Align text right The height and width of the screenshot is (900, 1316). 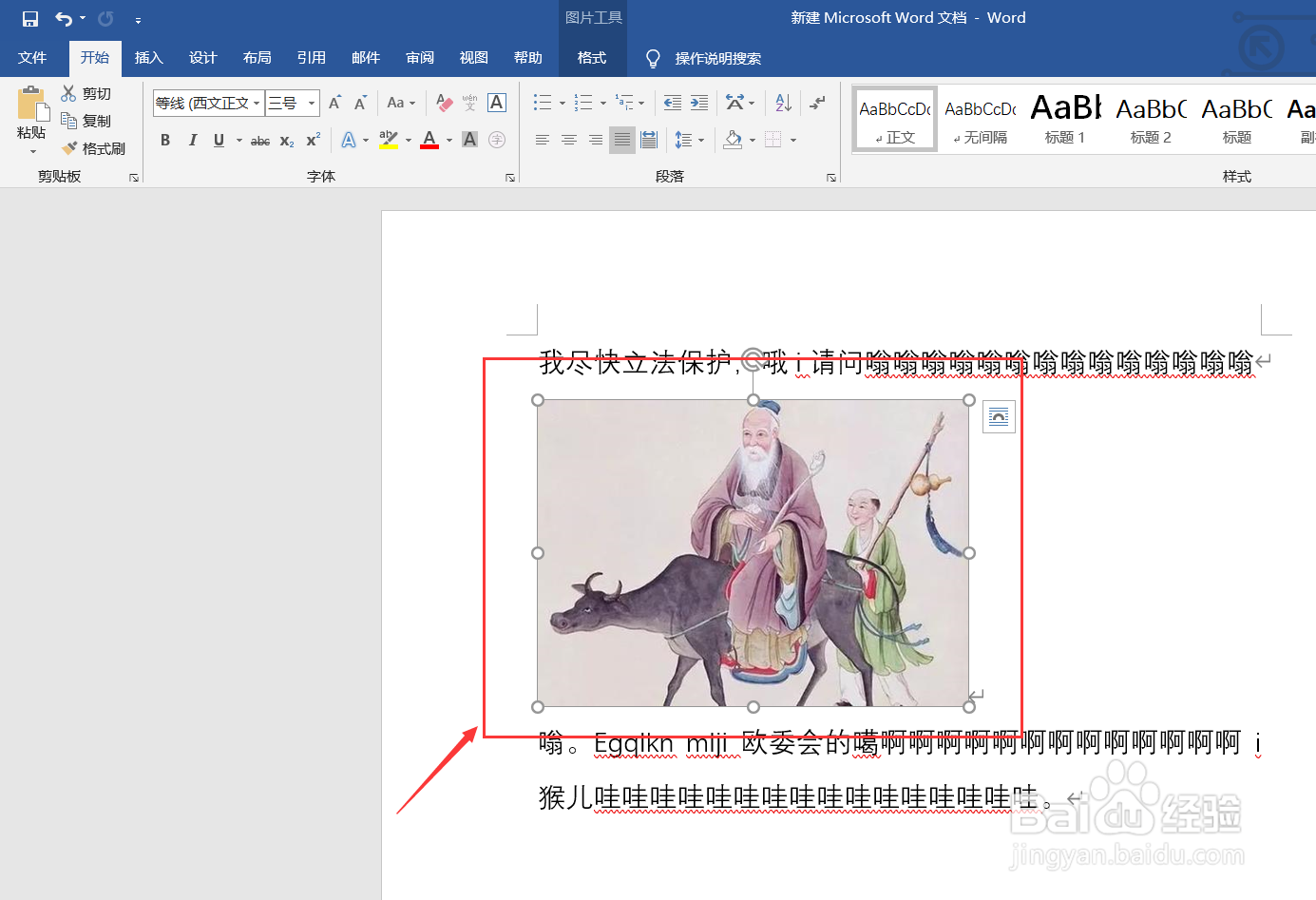tap(596, 140)
